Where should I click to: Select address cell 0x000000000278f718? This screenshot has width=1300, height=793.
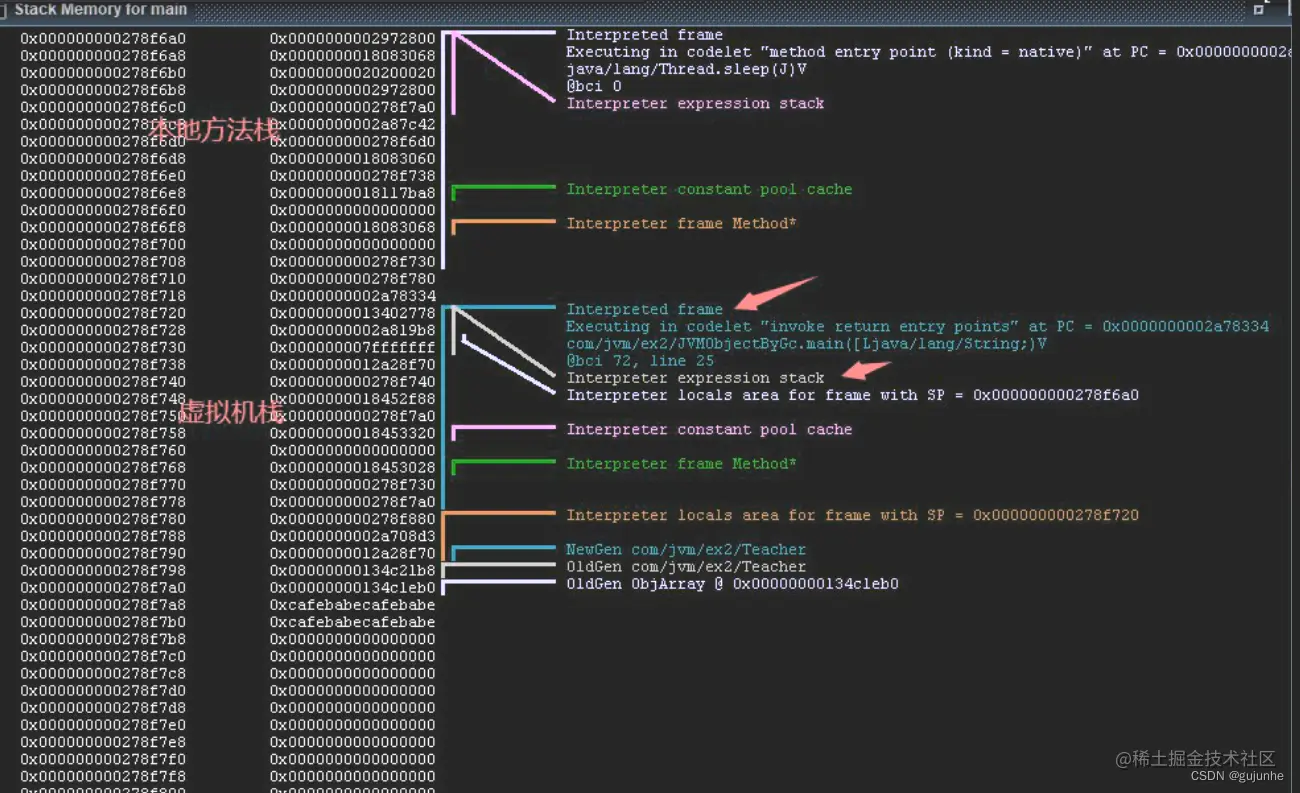[x=103, y=296]
